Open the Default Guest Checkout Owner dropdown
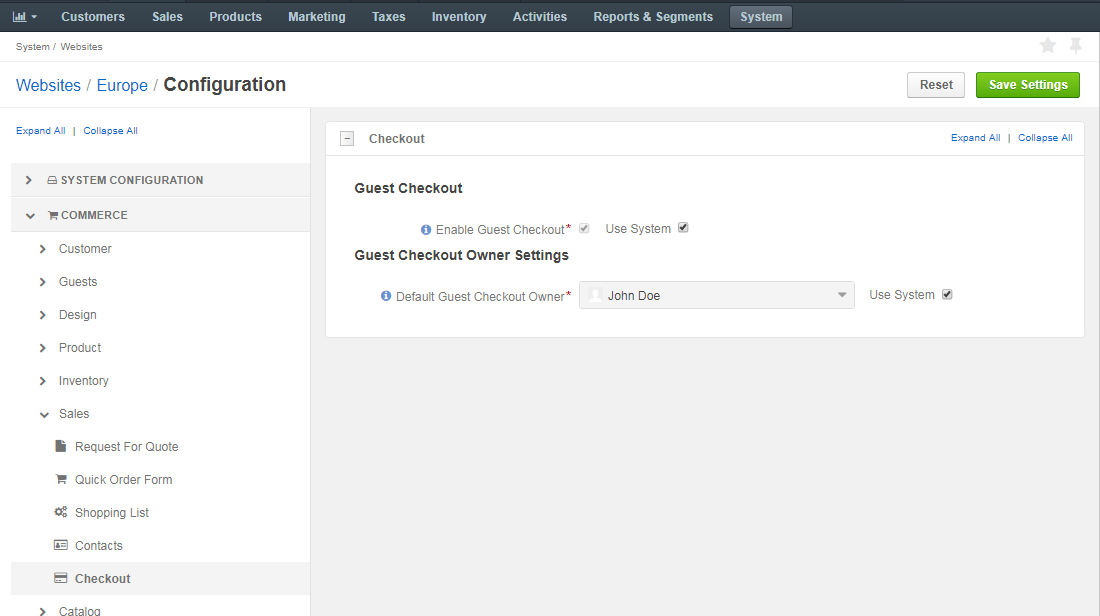The image size is (1100, 616). (716, 295)
